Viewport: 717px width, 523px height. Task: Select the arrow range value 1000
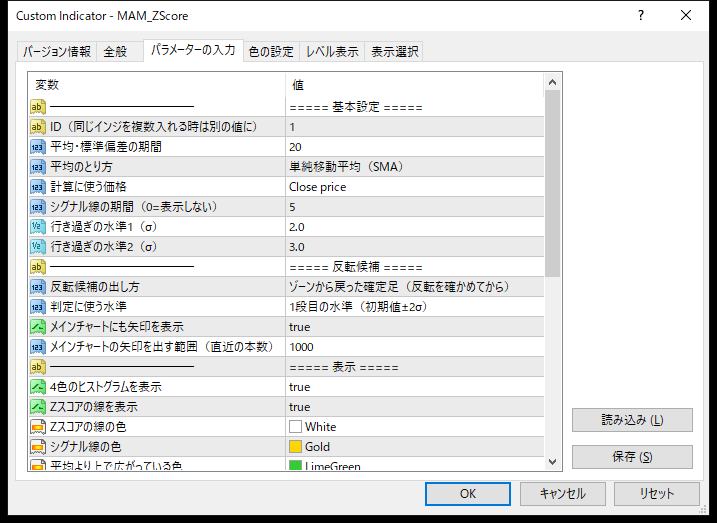[x=415, y=347]
